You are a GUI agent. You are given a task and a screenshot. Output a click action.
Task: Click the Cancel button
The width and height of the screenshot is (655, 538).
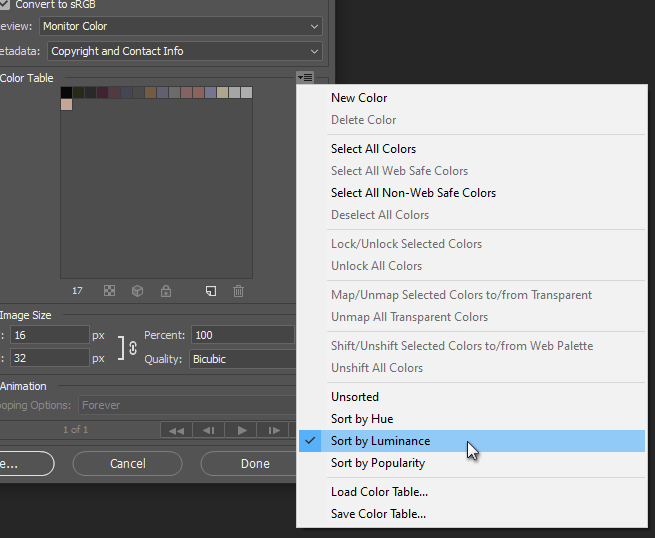(x=127, y=464)
